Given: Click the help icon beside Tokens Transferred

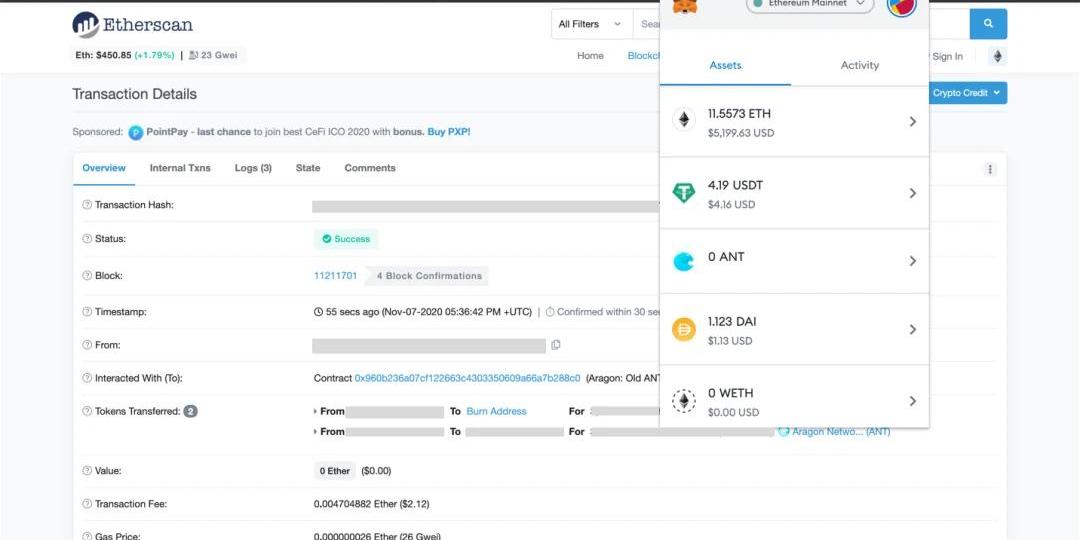Looking at the screenshot, I should pyautogui.click(x=87, y=411).
